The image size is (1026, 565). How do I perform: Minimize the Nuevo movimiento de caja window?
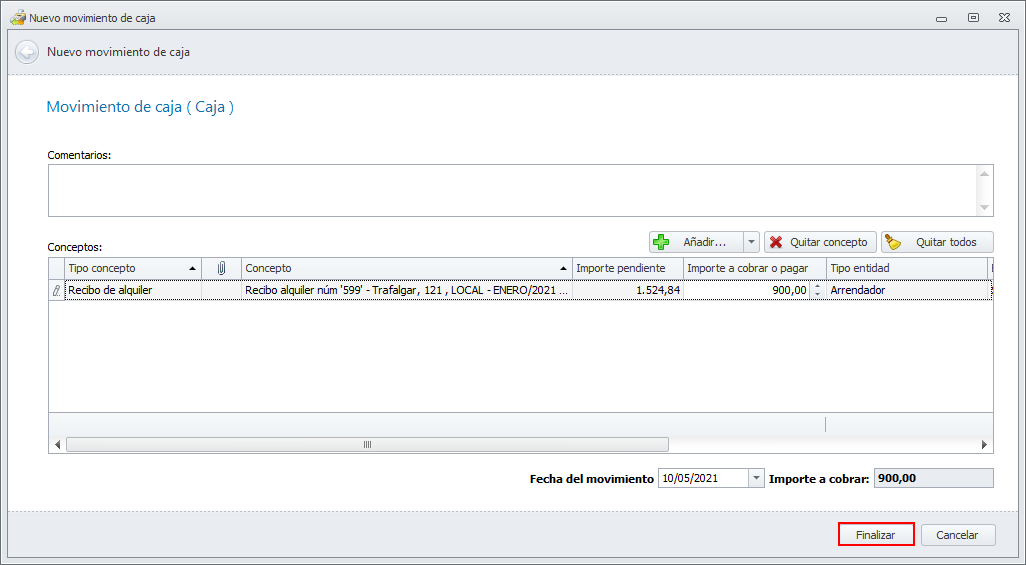942,18
